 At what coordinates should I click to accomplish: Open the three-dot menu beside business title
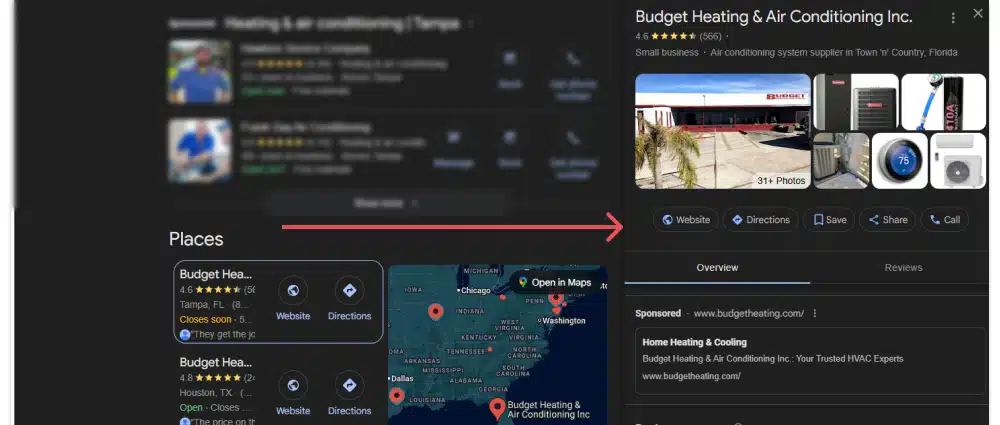coord(952,17)
